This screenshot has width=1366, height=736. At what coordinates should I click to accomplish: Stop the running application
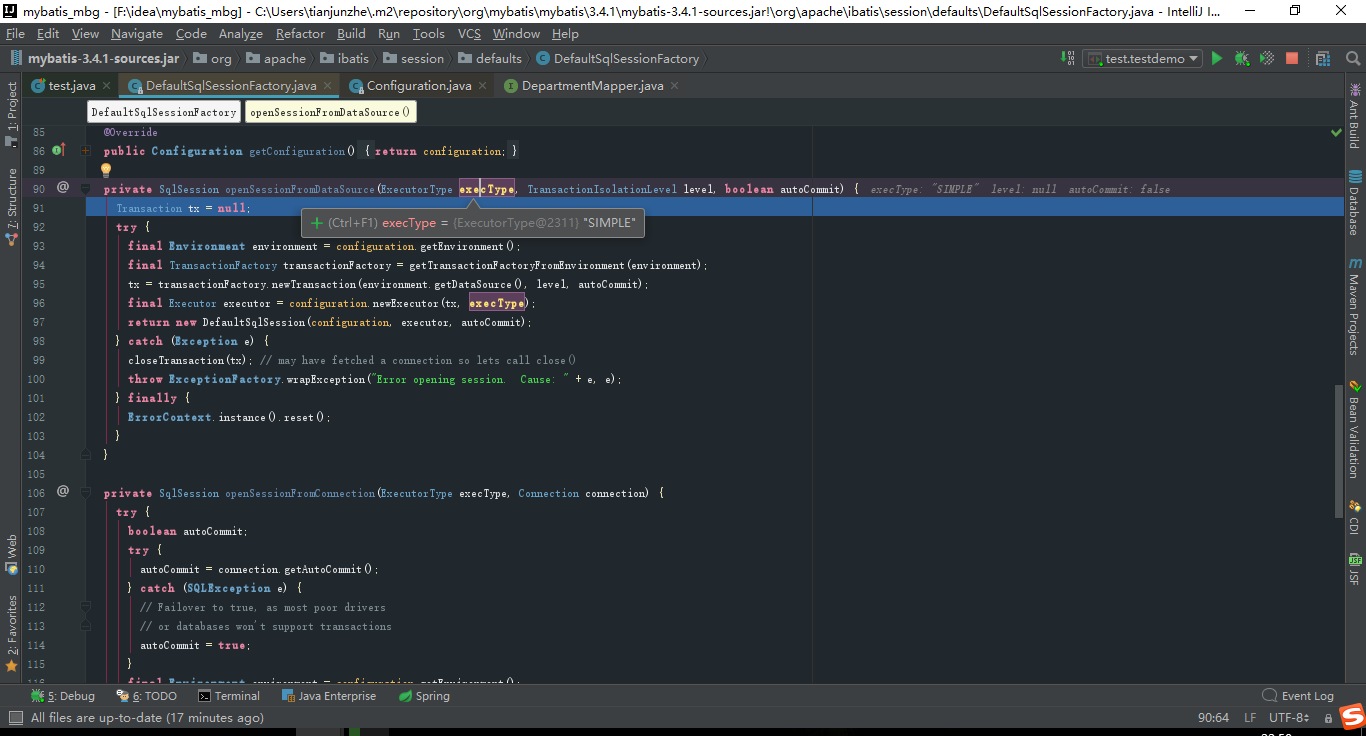pyautogui.click(x=1291, y=58)
